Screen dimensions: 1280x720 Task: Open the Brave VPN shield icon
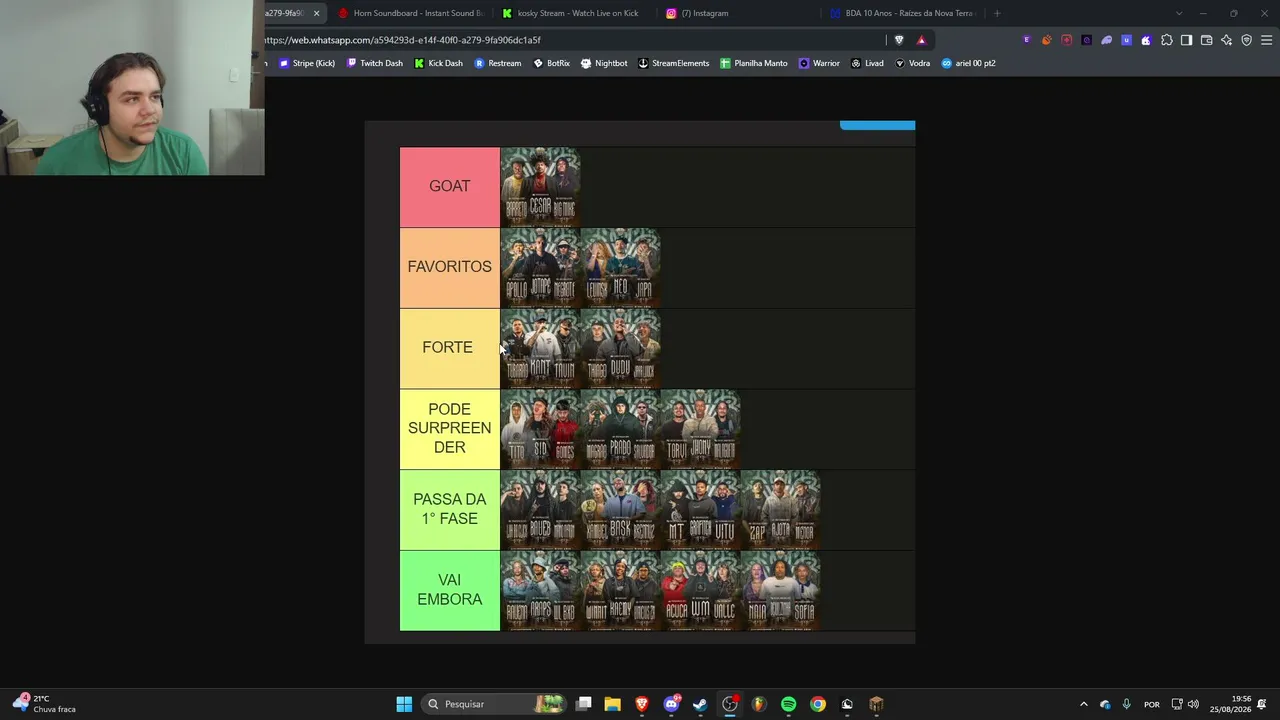pos(1246,40)
